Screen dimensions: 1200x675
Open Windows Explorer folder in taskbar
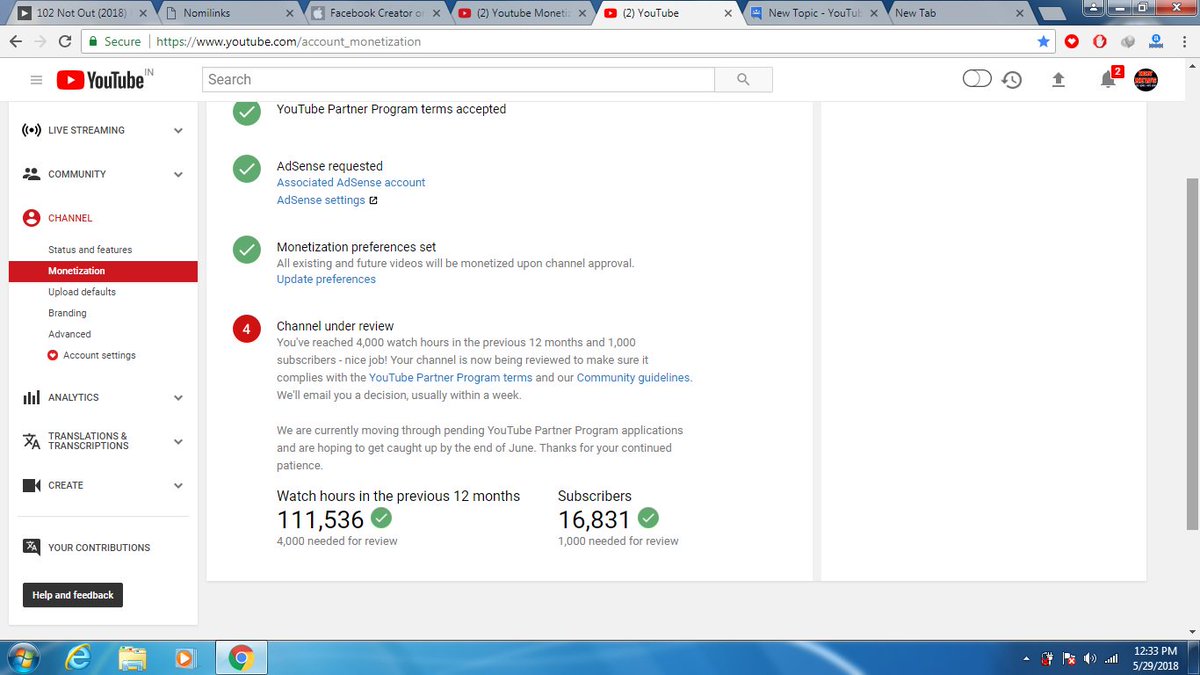[x=132, y=658]
